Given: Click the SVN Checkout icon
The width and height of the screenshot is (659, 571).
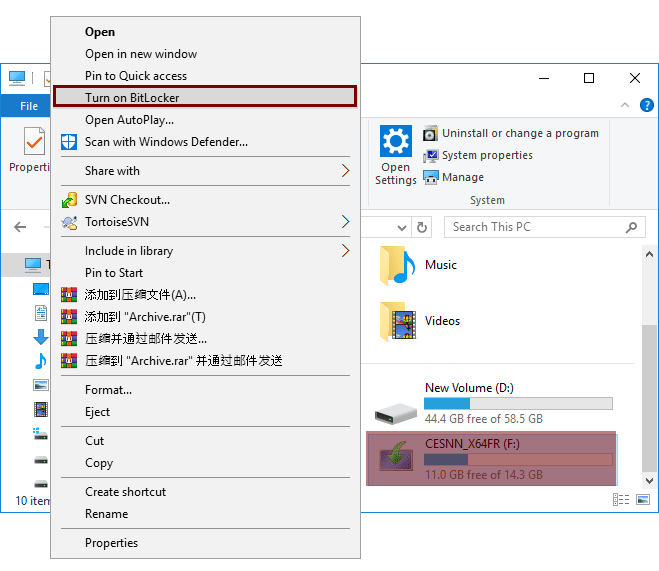Looking at the screenshot, I should coord(69,200).
